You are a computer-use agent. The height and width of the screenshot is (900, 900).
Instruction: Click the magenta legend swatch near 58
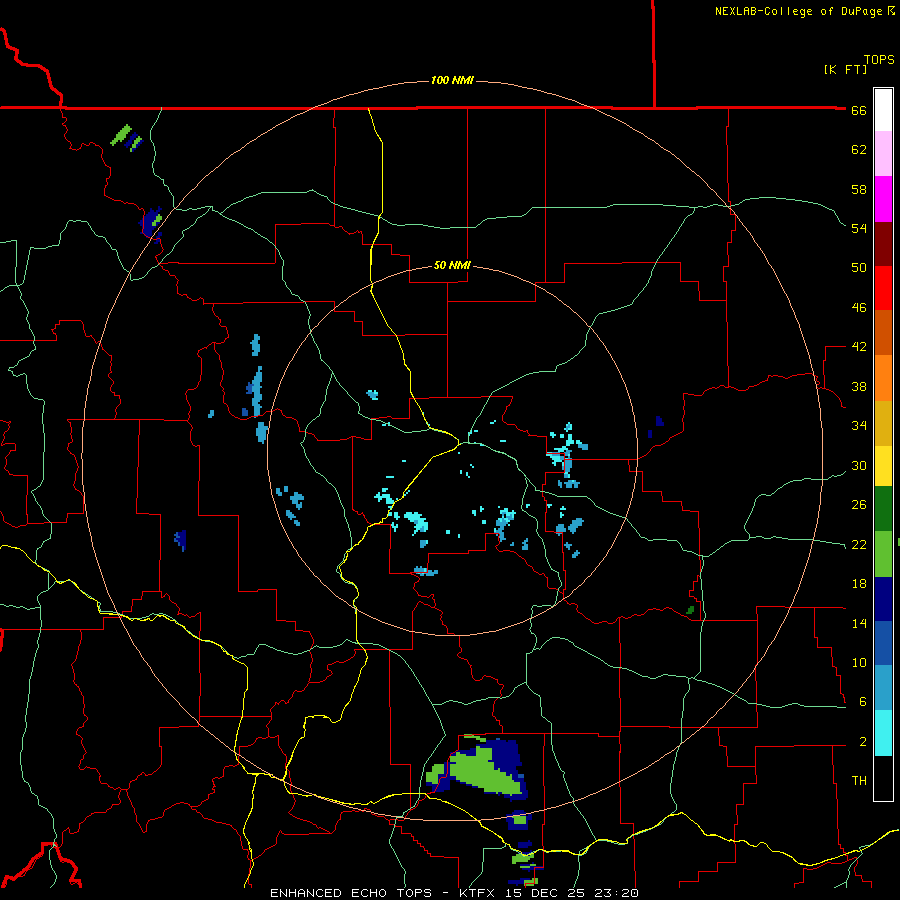pos(883,199)
